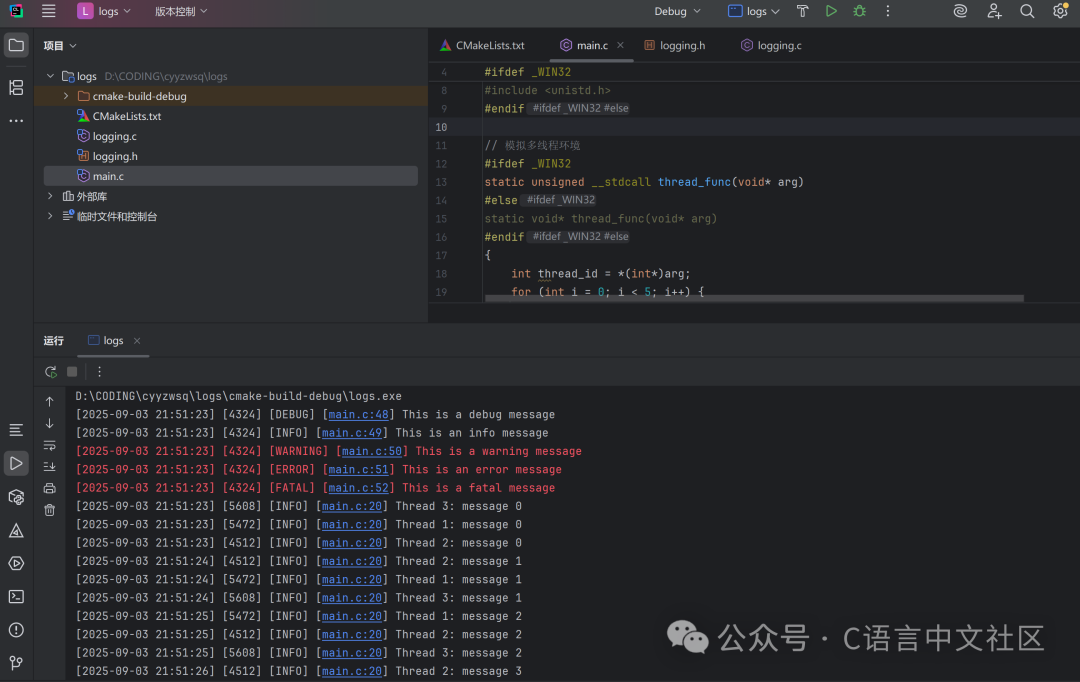Select main.c in project tree
Screen dimensions: 1080x682
pos(231,176)
